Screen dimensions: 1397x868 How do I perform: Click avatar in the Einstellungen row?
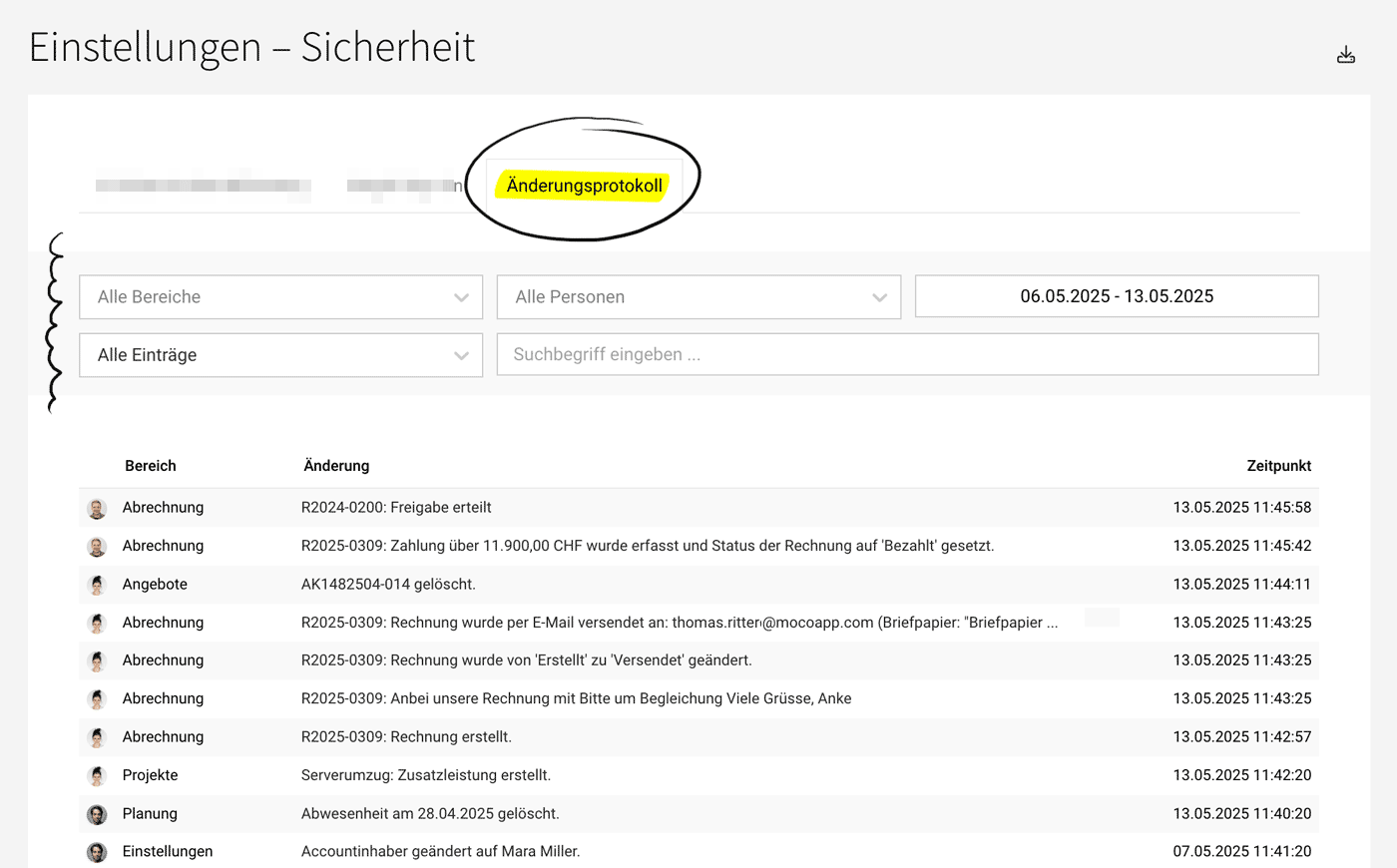[x=97, y=852]
